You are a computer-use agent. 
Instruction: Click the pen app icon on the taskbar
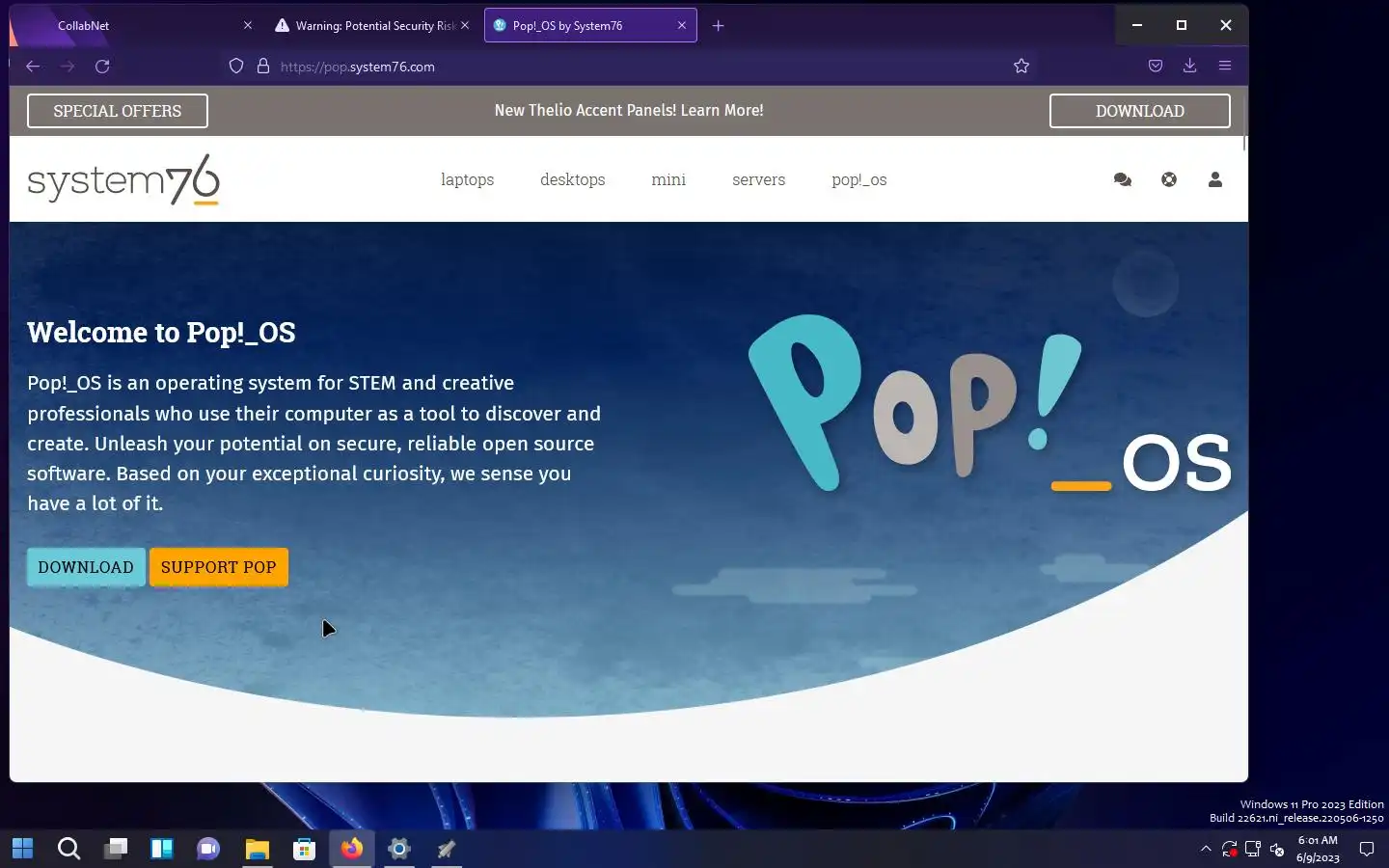446,849
